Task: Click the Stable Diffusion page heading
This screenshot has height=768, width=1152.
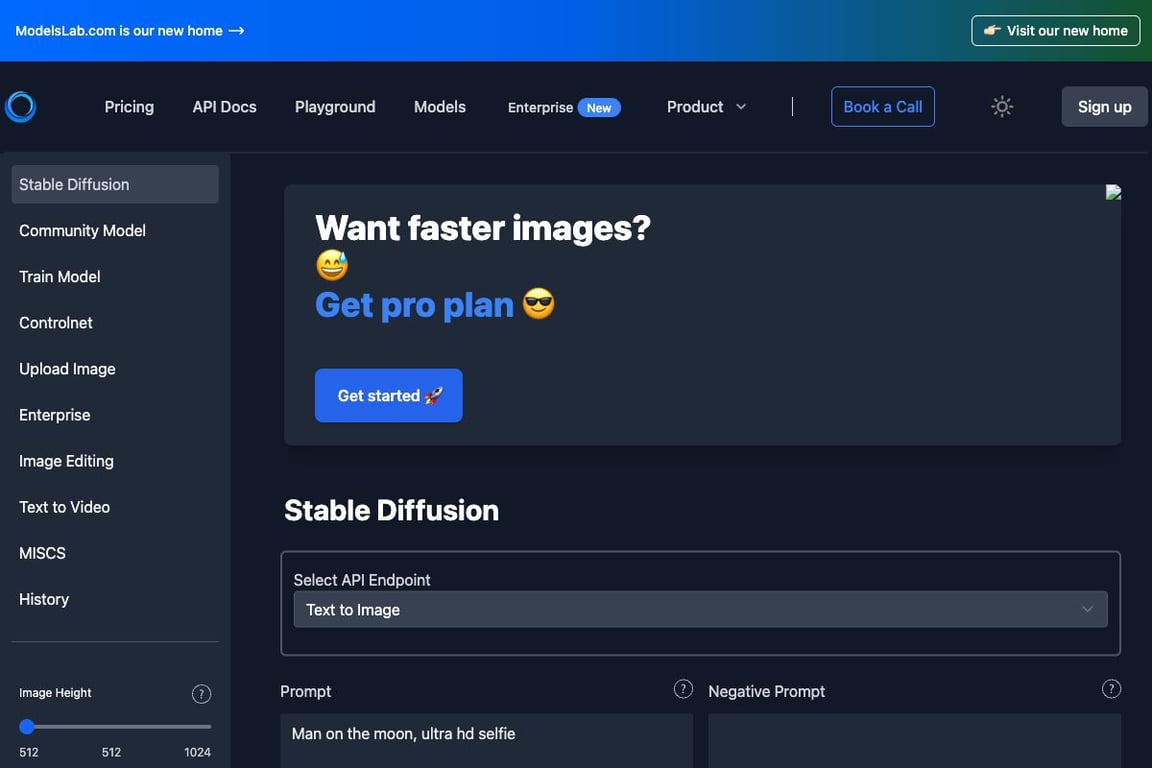Action: click(392, 511)
